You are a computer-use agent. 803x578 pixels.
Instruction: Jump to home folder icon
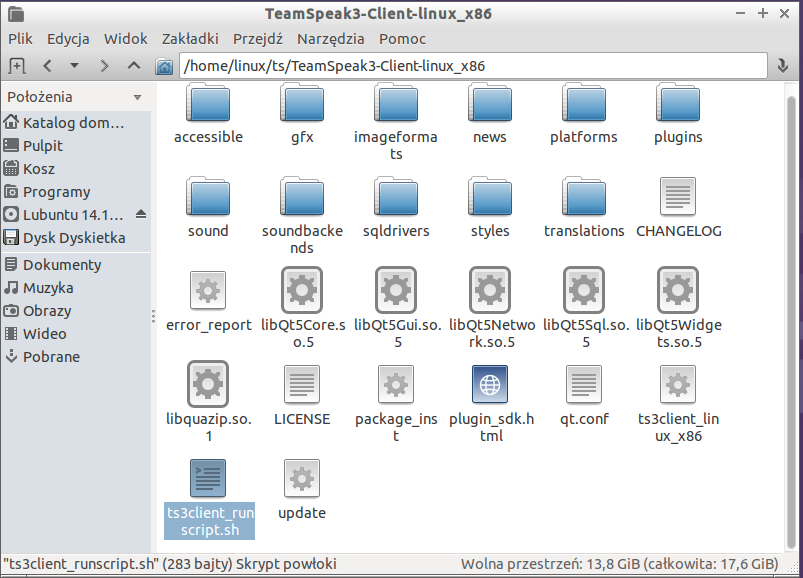(x=164, y=66)
